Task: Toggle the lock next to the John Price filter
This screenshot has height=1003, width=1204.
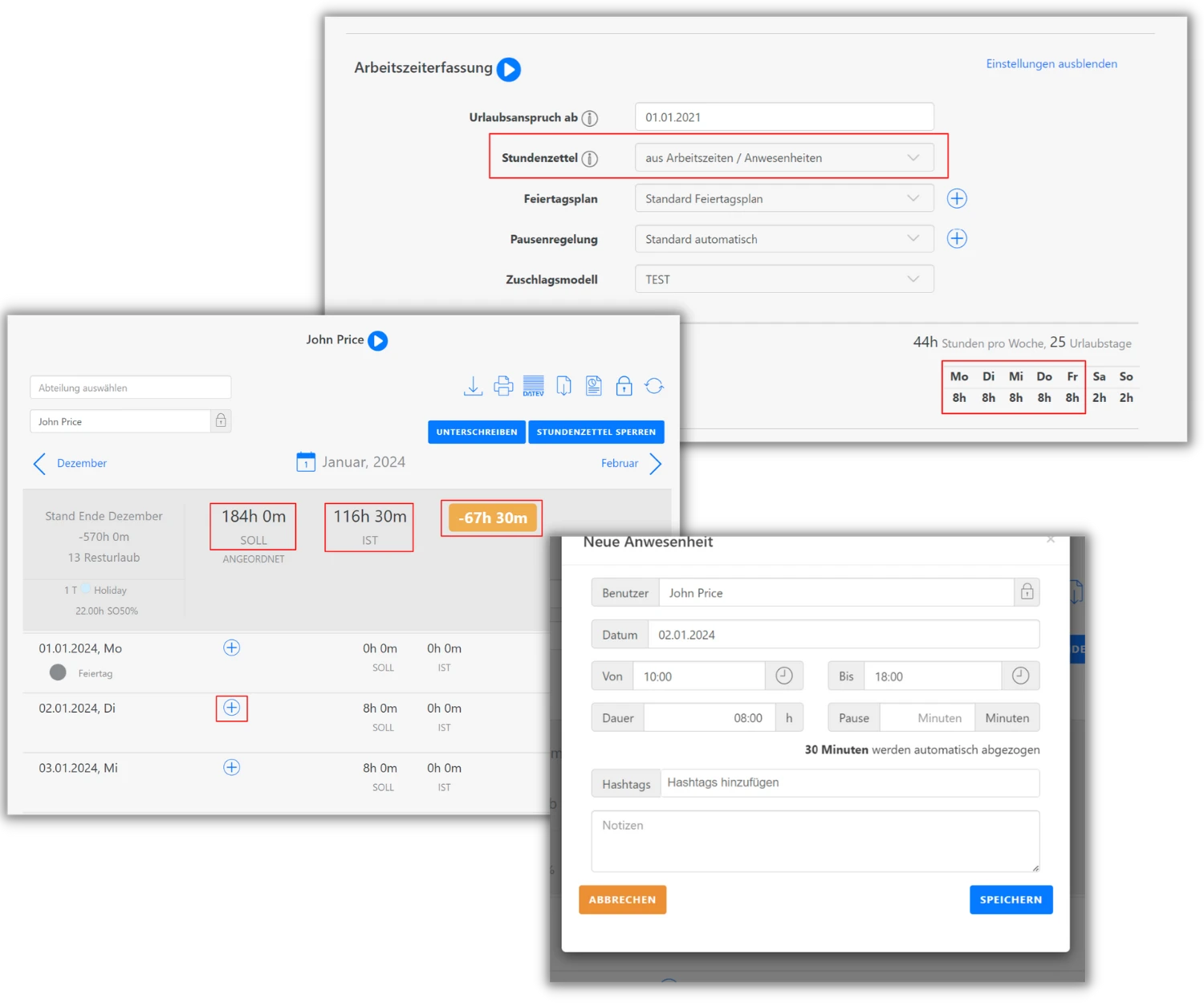Action: [221, 421]
